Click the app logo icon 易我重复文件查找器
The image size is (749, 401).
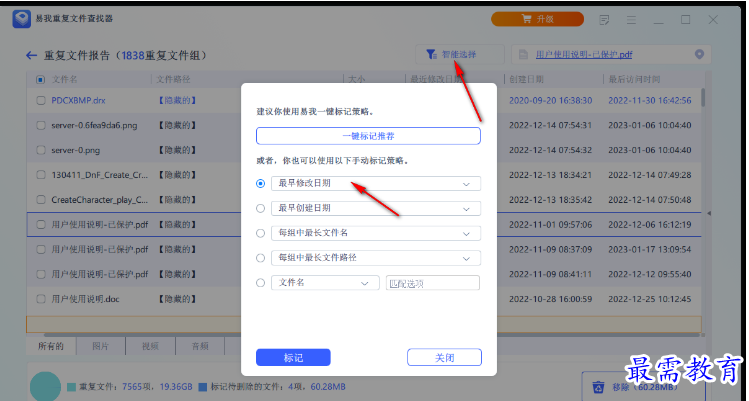coord(22,19)
